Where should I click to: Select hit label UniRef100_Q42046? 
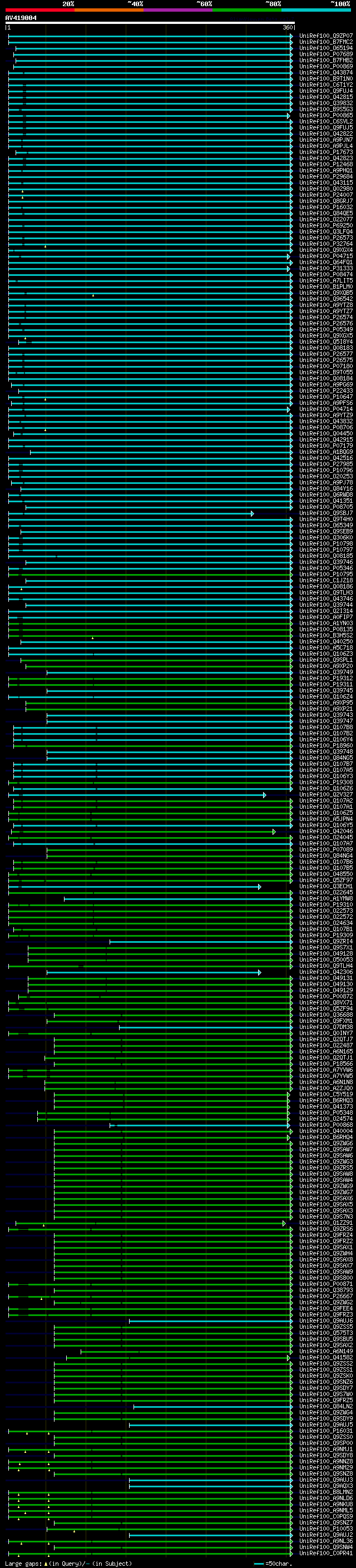pos(326,832)
